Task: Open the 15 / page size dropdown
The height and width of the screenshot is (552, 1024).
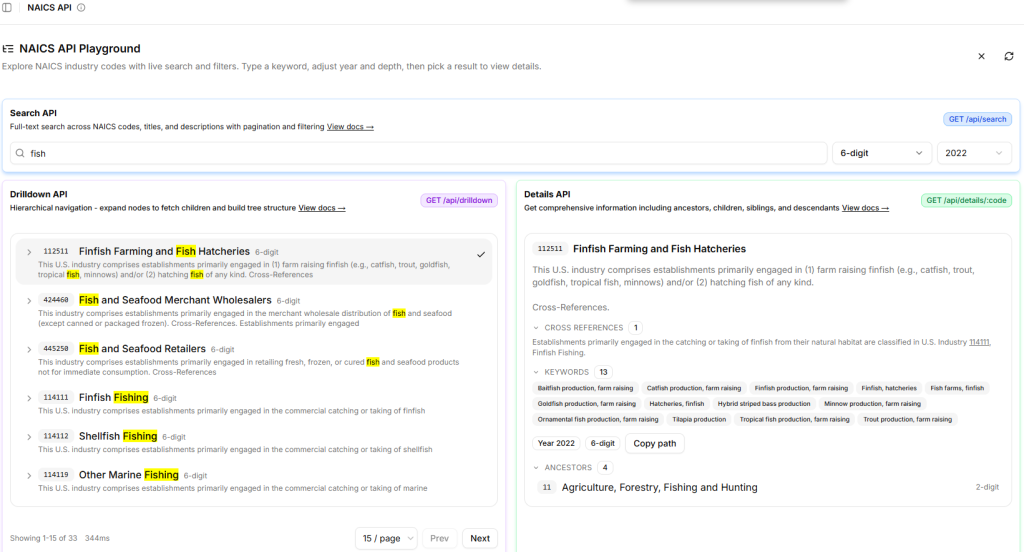Action: point(385,538)
